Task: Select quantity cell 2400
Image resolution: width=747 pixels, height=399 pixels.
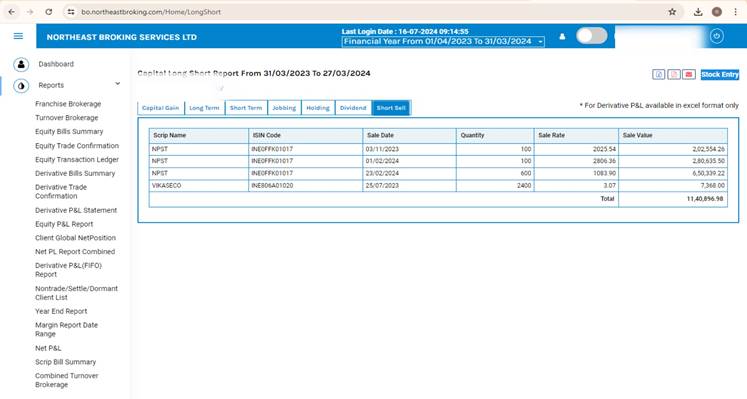Action: click(x=495, y=186)
